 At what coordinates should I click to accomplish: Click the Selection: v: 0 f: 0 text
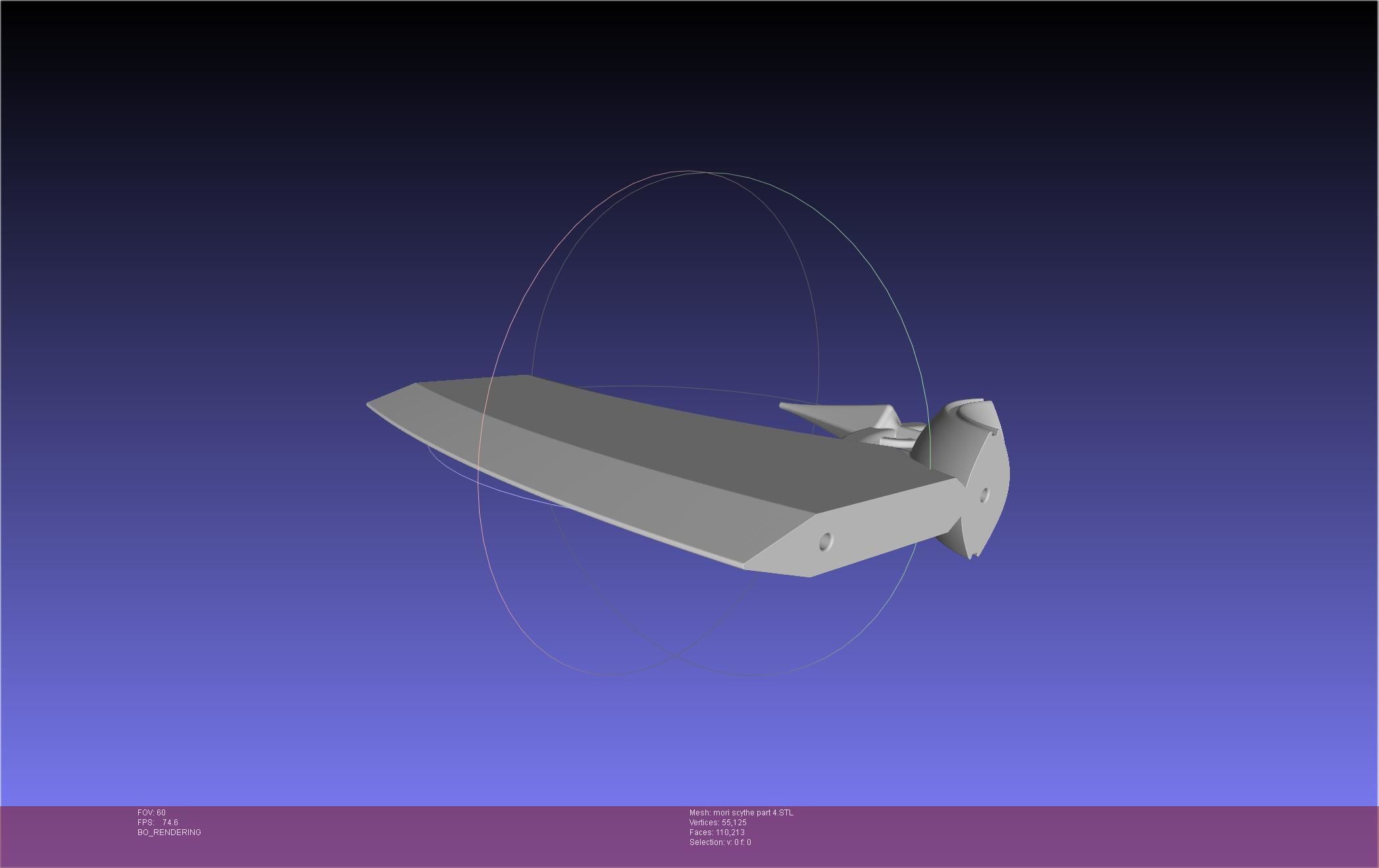720,842
